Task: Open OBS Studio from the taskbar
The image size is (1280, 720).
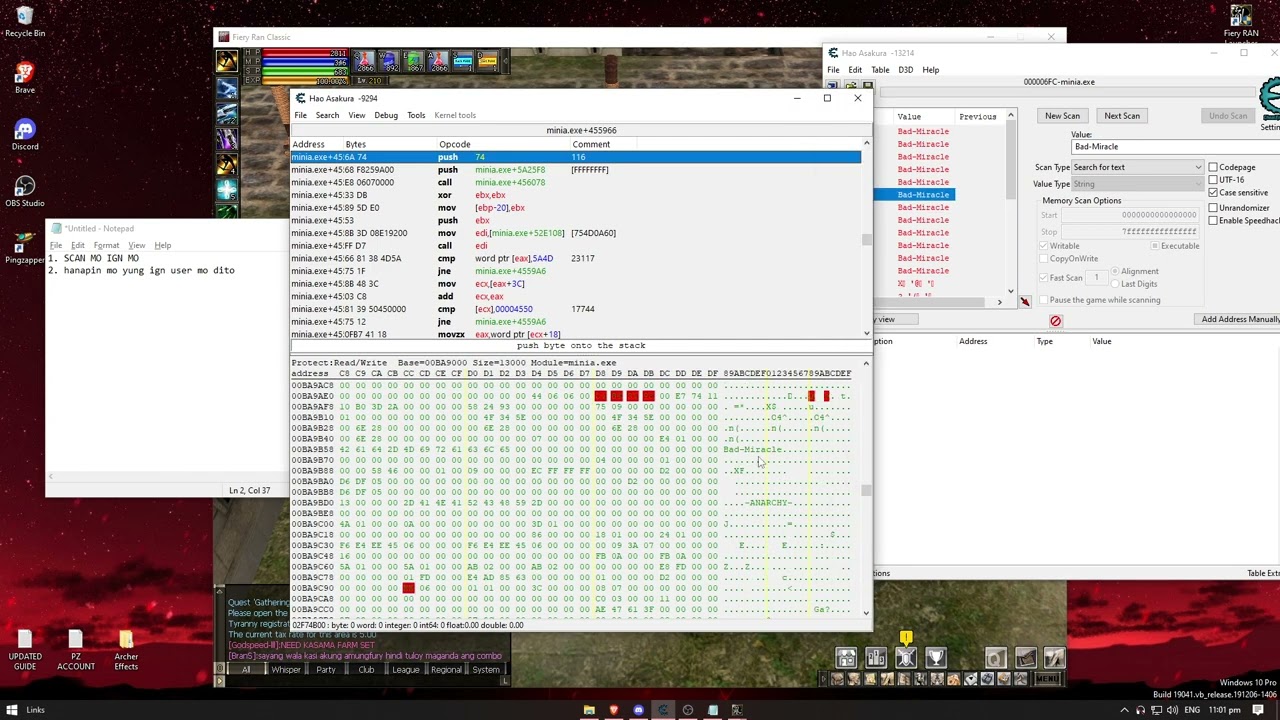Action: pyautogui.click(x=687, y=710)
